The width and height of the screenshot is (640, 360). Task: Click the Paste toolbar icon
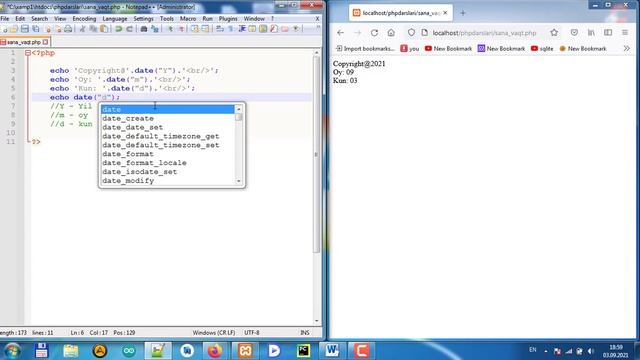pos(104,29)
